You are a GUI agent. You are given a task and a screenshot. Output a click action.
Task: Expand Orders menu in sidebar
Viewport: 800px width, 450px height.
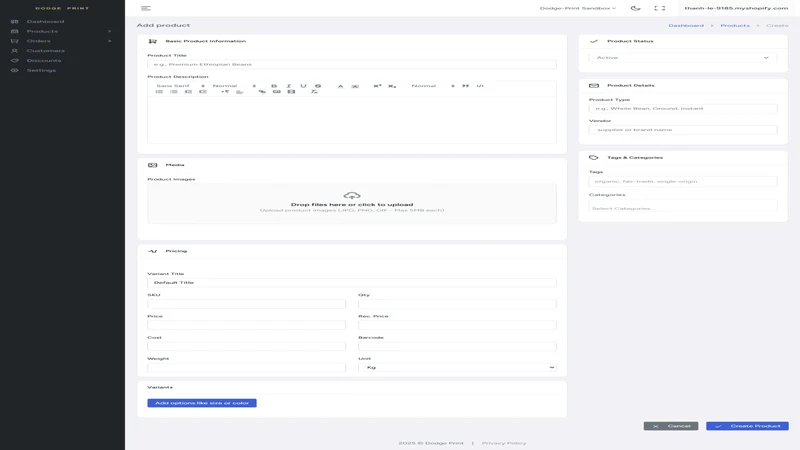pos(62,41)
